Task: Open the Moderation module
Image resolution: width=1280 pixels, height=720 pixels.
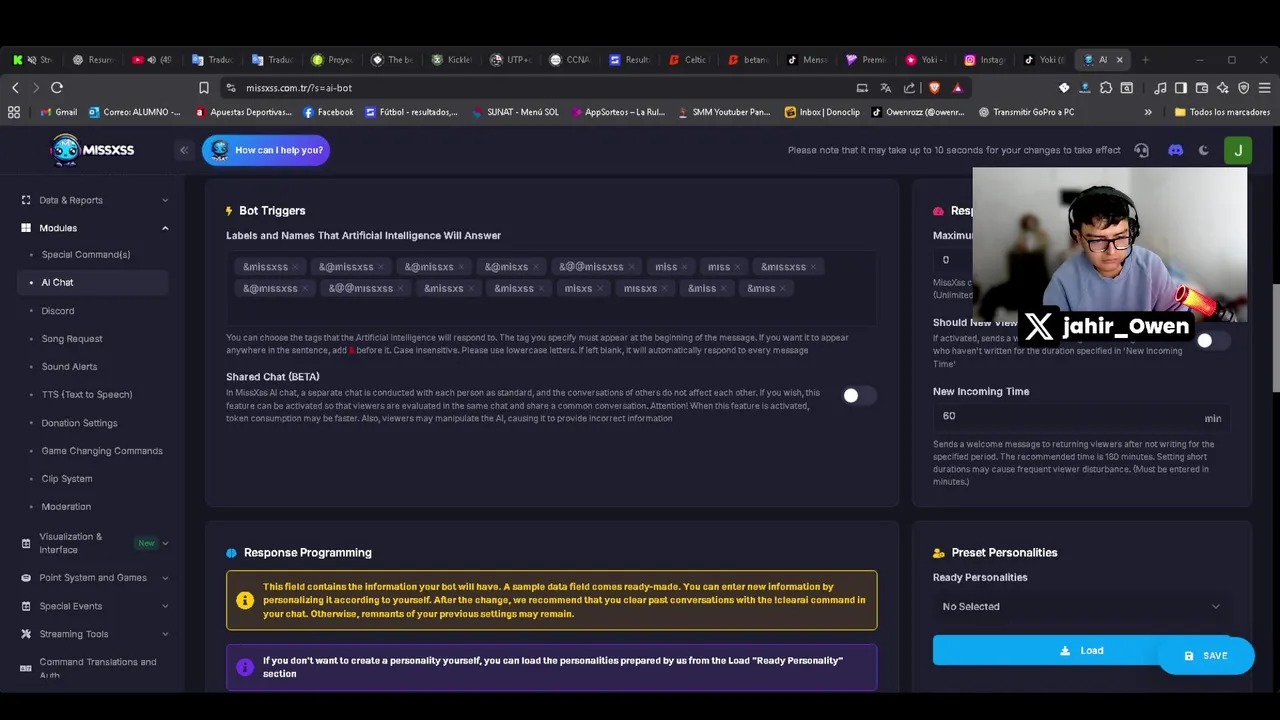Action: [66, 507]
